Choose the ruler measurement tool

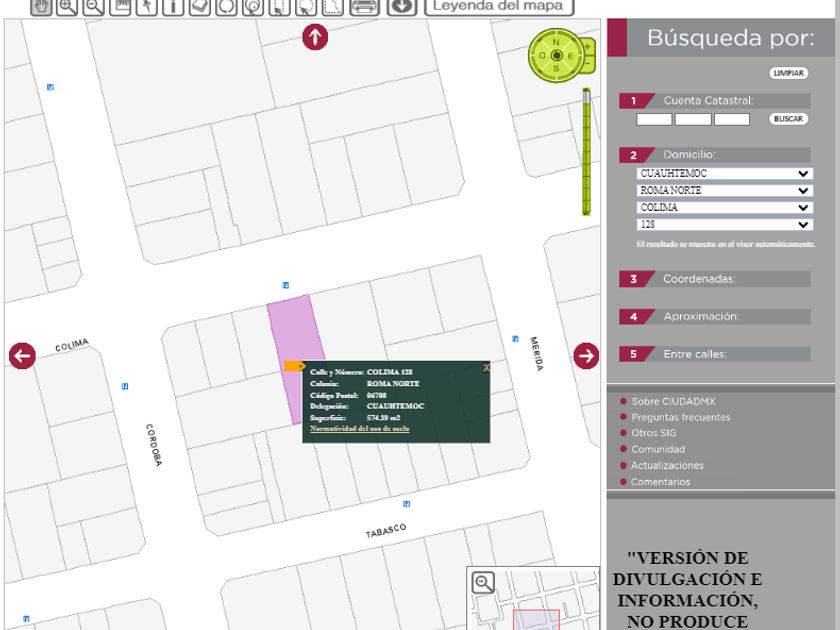(120, 6)
